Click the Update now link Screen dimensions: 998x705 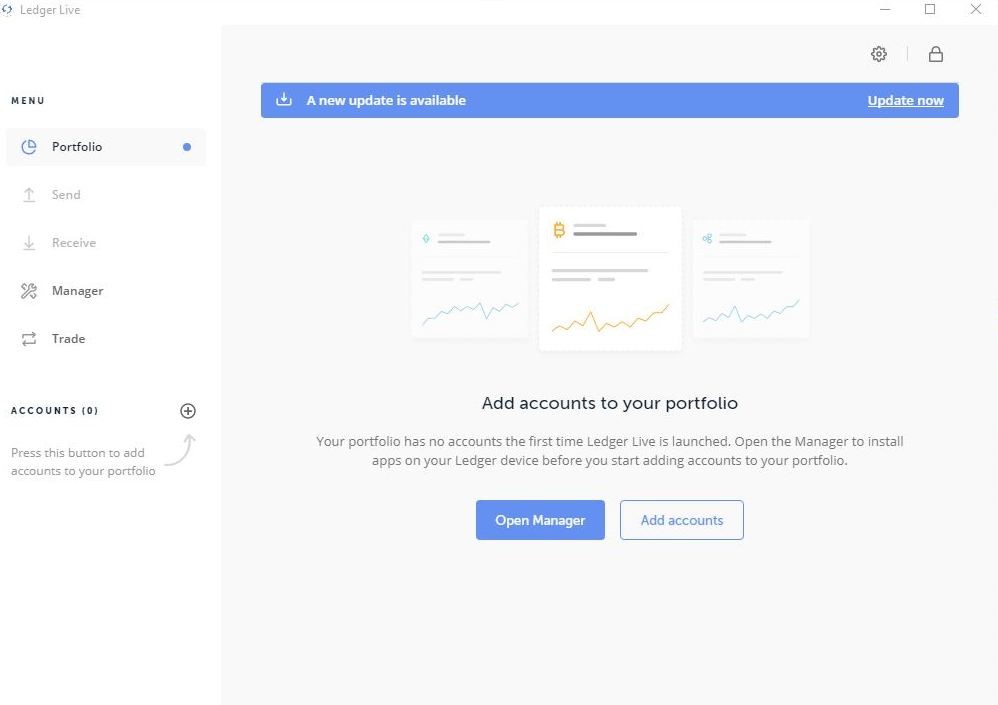point(905,100)
